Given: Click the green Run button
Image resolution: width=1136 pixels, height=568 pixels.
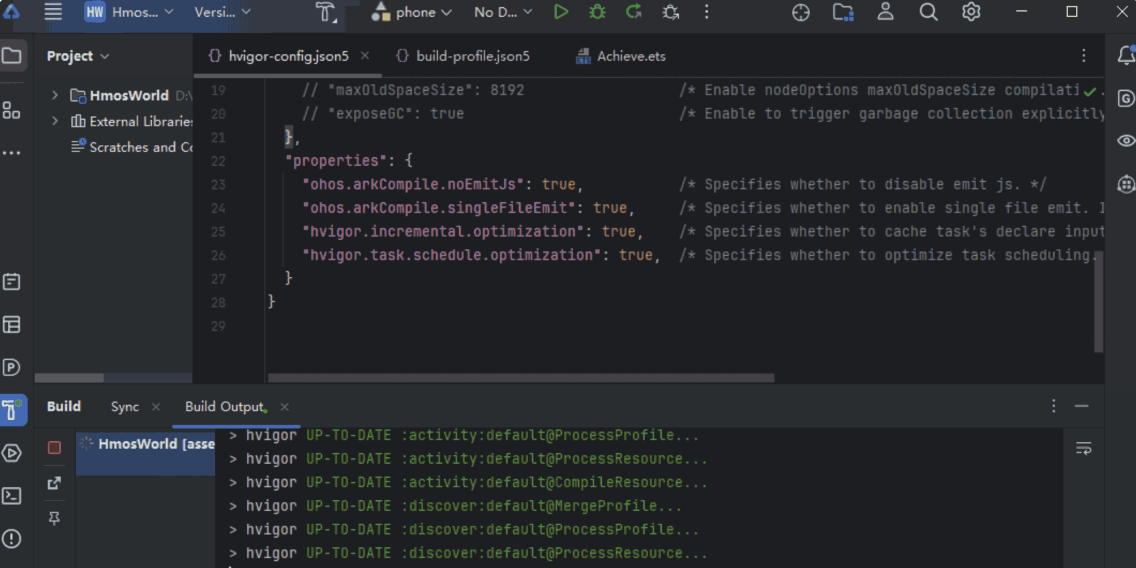Looking at the screenshot, I should [x=561, y=12].
